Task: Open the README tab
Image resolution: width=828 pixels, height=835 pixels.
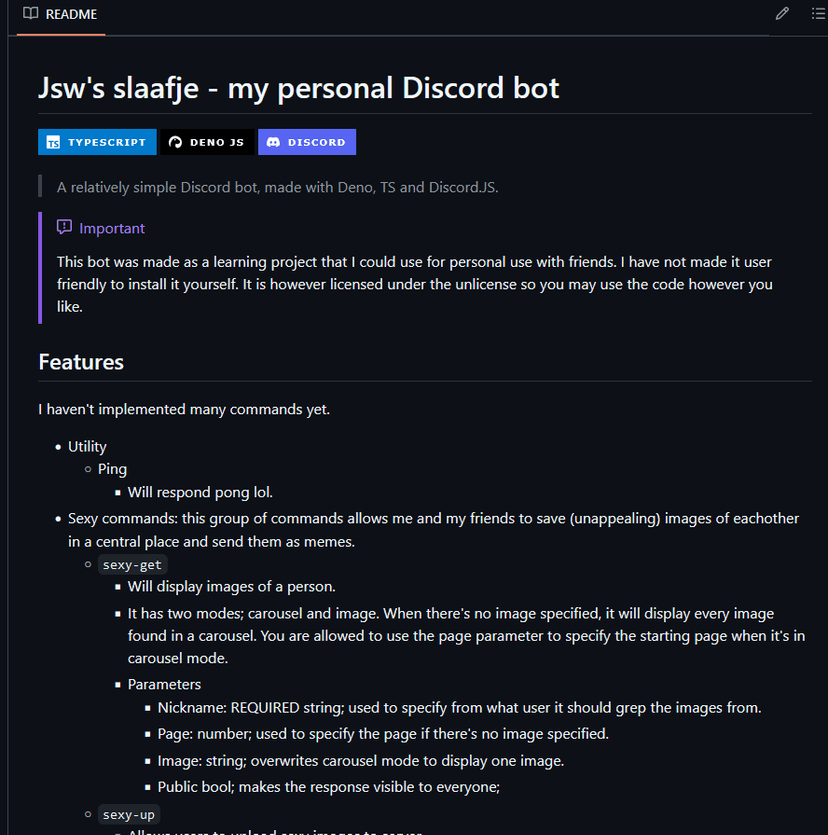Action: pyautogui.click(x=71, y=14)
